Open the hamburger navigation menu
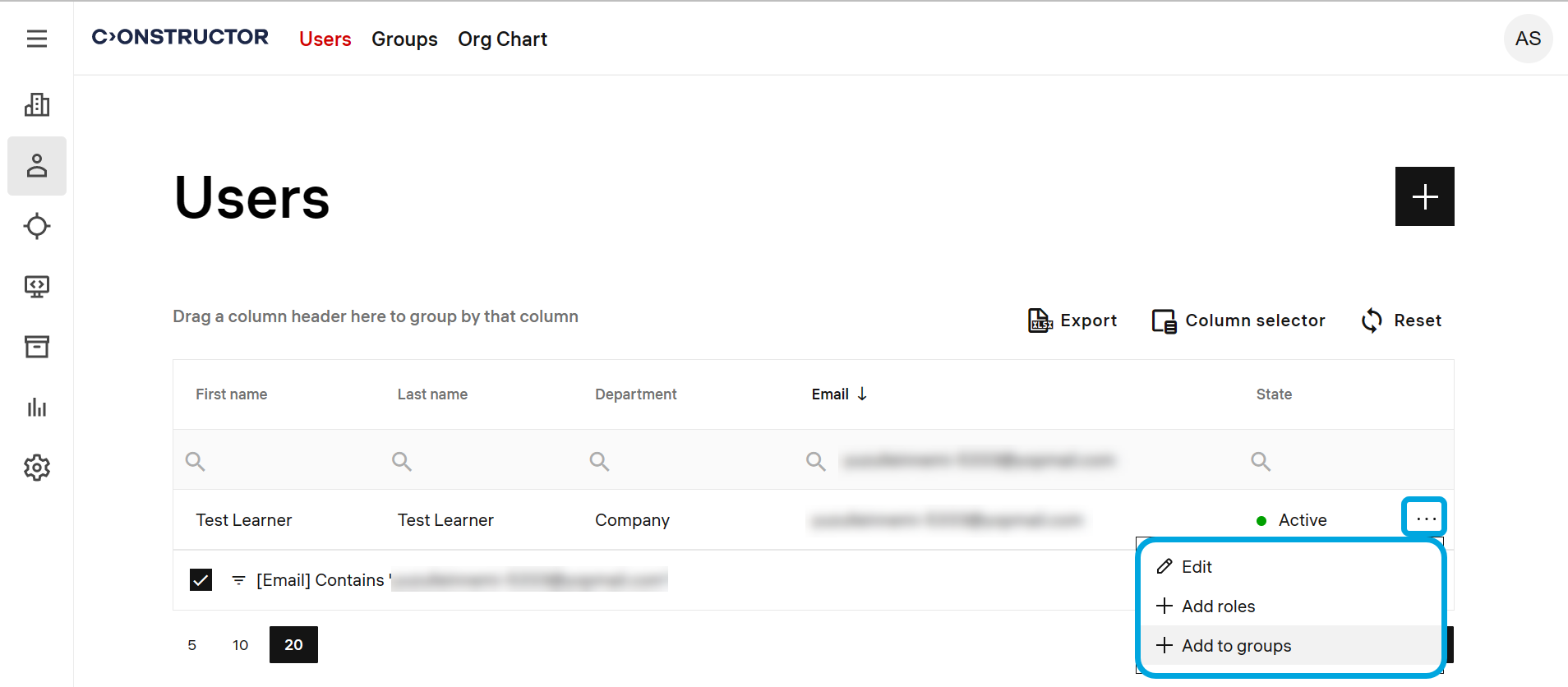The height and width of the screenshot is (687, 1568). point(37,39)
